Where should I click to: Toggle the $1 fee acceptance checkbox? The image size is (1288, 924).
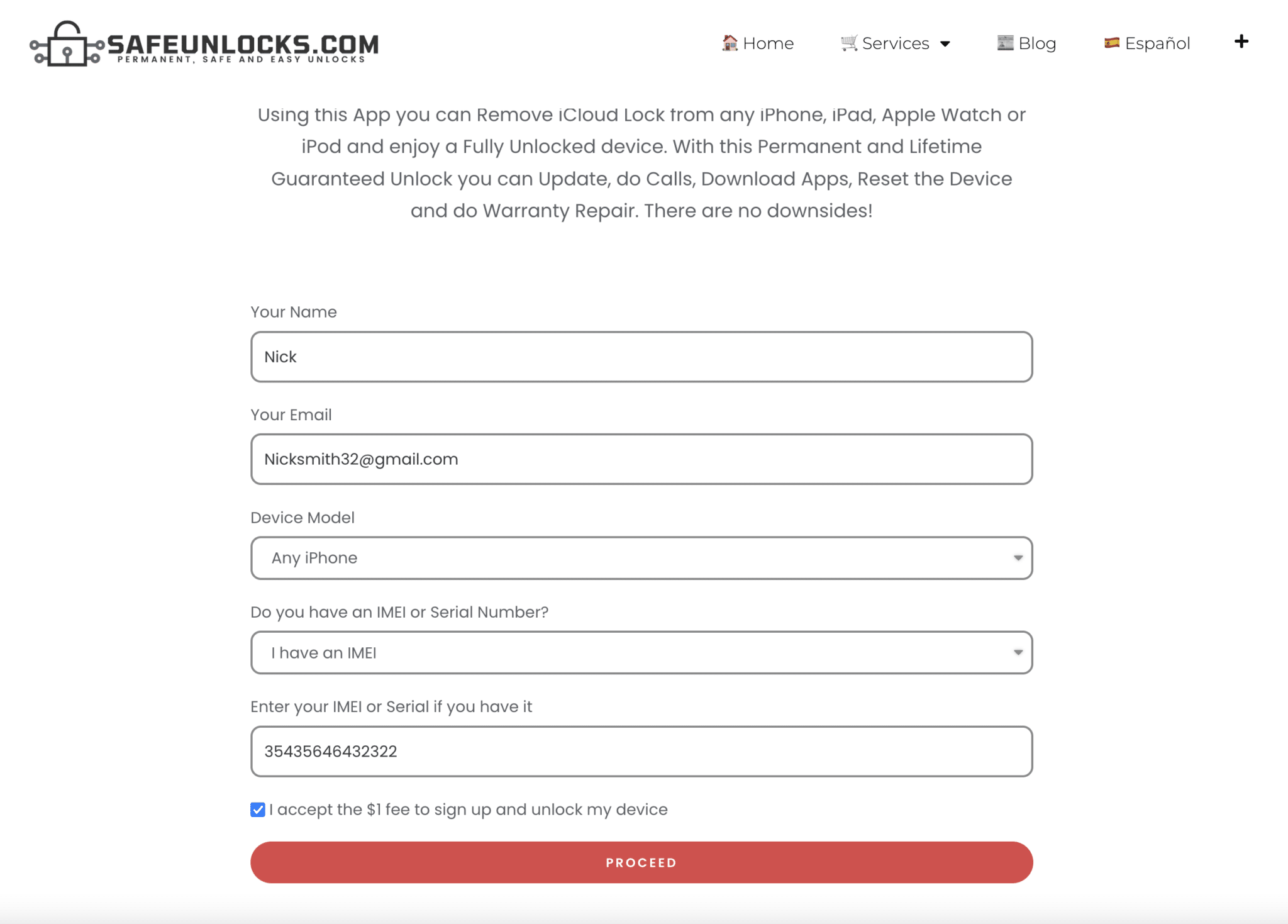coord(258,810)
